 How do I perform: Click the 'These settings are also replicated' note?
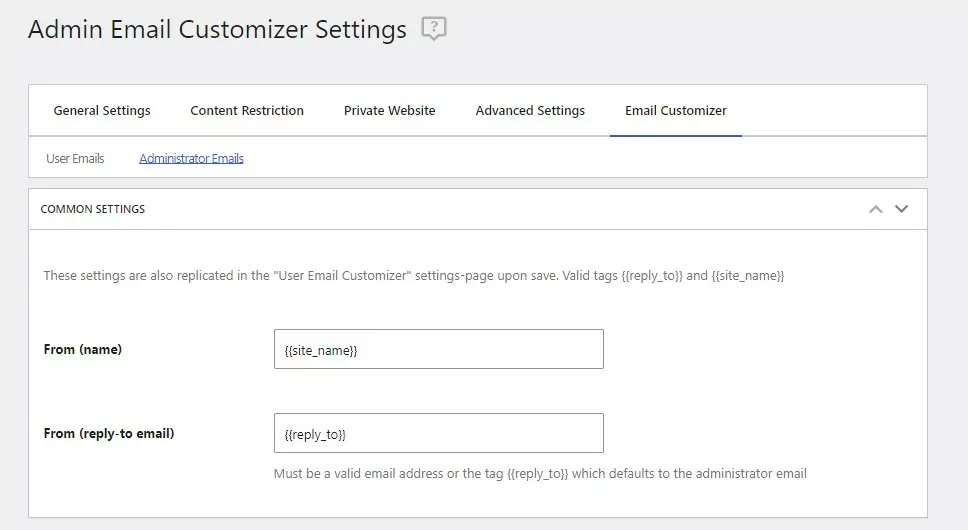(414, 276)
